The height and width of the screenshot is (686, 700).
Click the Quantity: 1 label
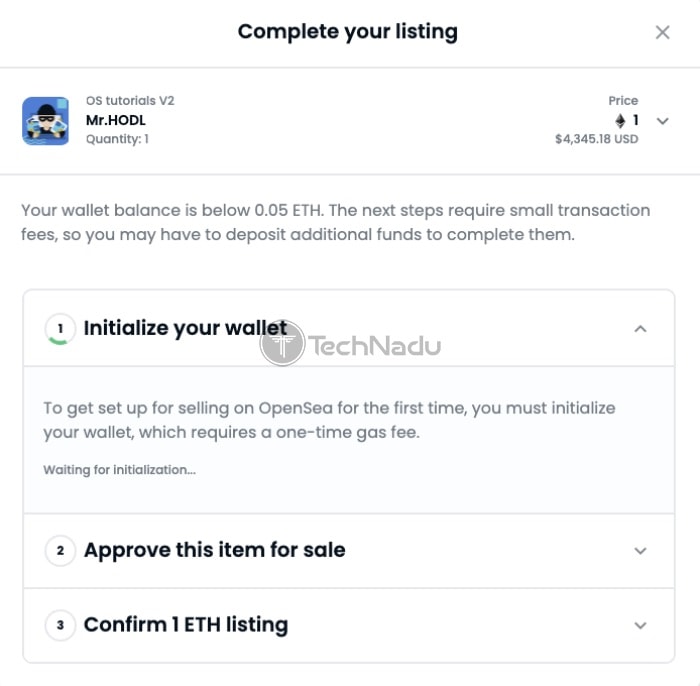(x=117, y=139)
